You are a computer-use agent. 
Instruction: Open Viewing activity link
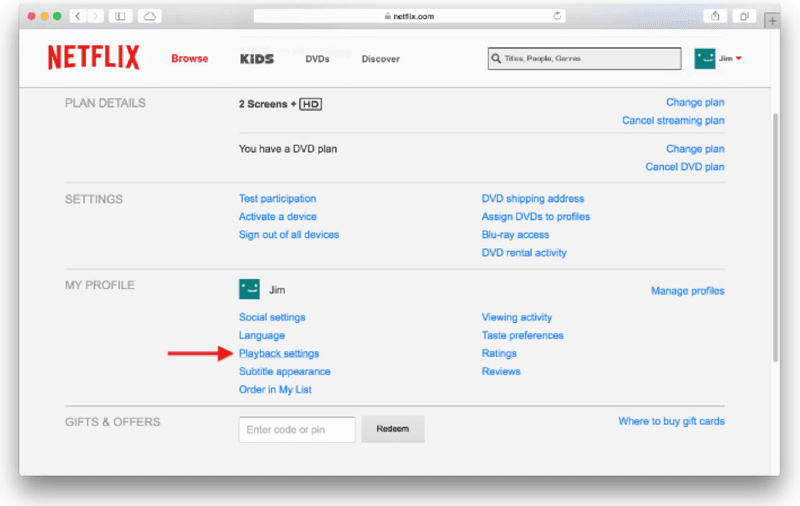coord(517,317)
